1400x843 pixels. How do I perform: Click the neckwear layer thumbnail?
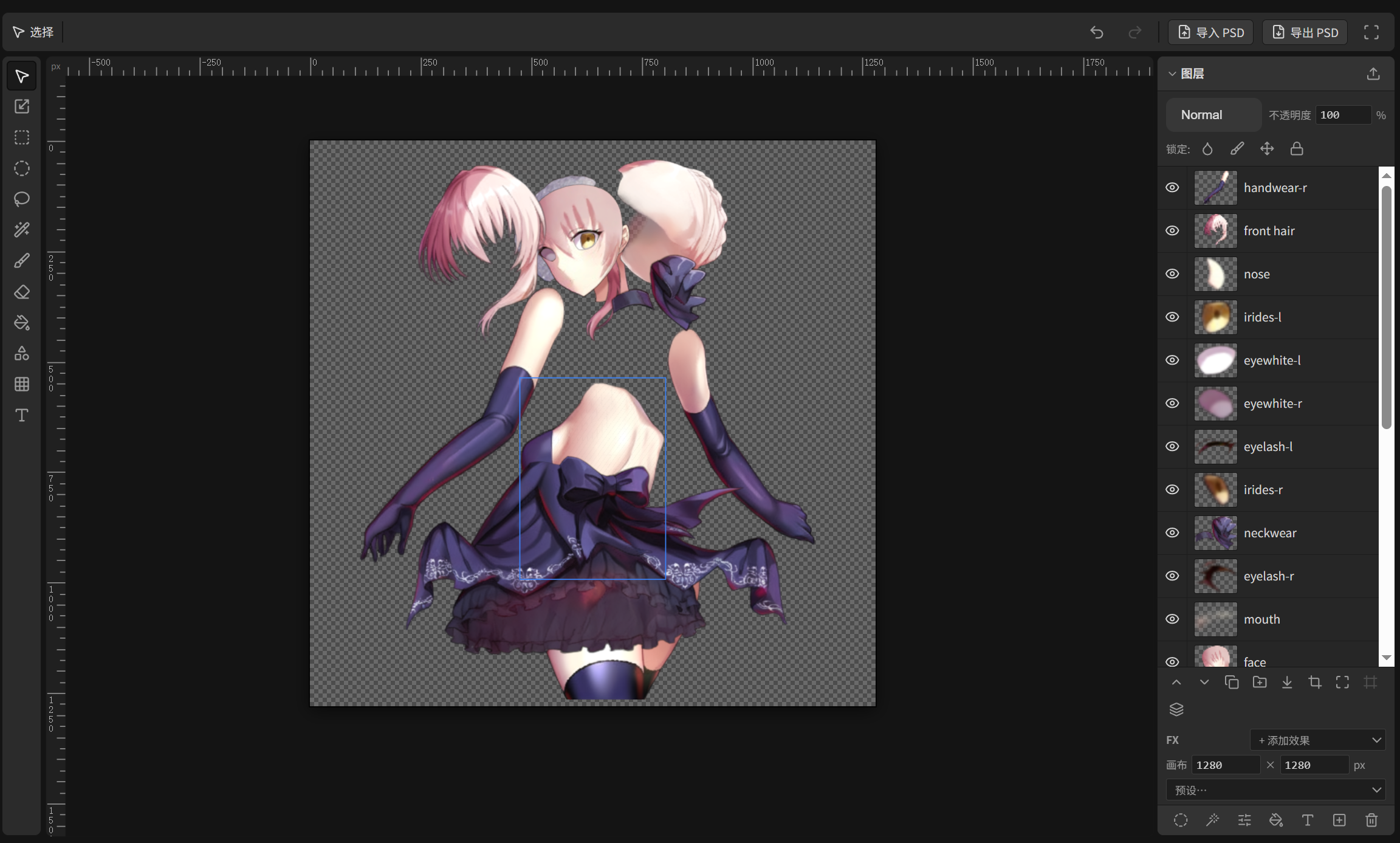pos(1215,533)
